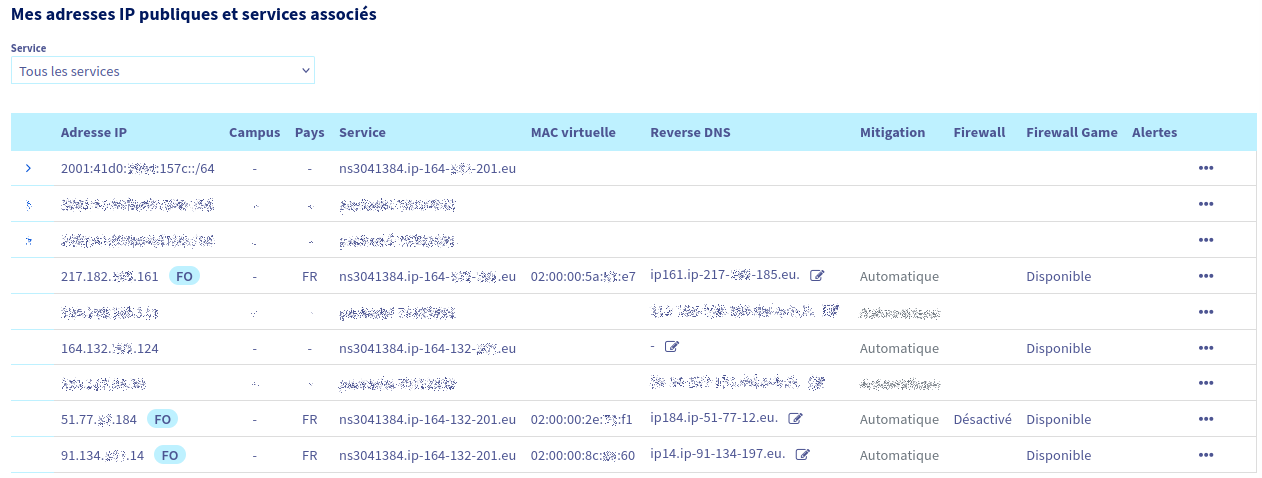Show more actions for 164.132 address ending .124
Image resolution: width=1262 pixels, height=478 pixels.
coord(1205,348)
